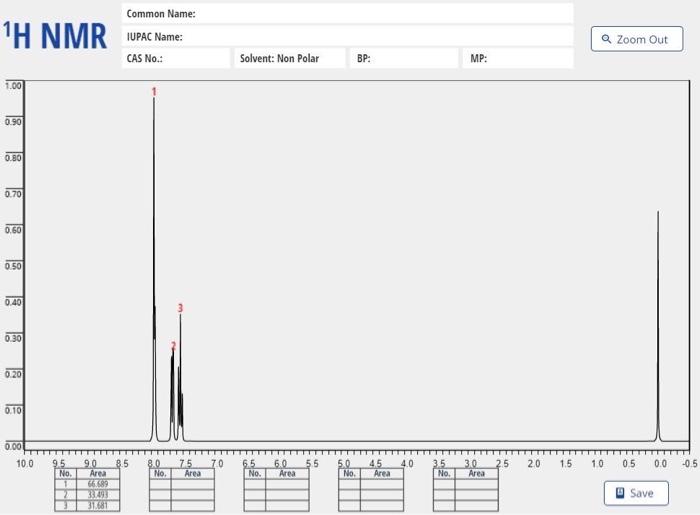Image resolution: width=700 pixels, height=515 pixels.
Task: Click the TMS reference peak near 0.0 ppm
Action: pyautogui.click(x=658, y=326)
